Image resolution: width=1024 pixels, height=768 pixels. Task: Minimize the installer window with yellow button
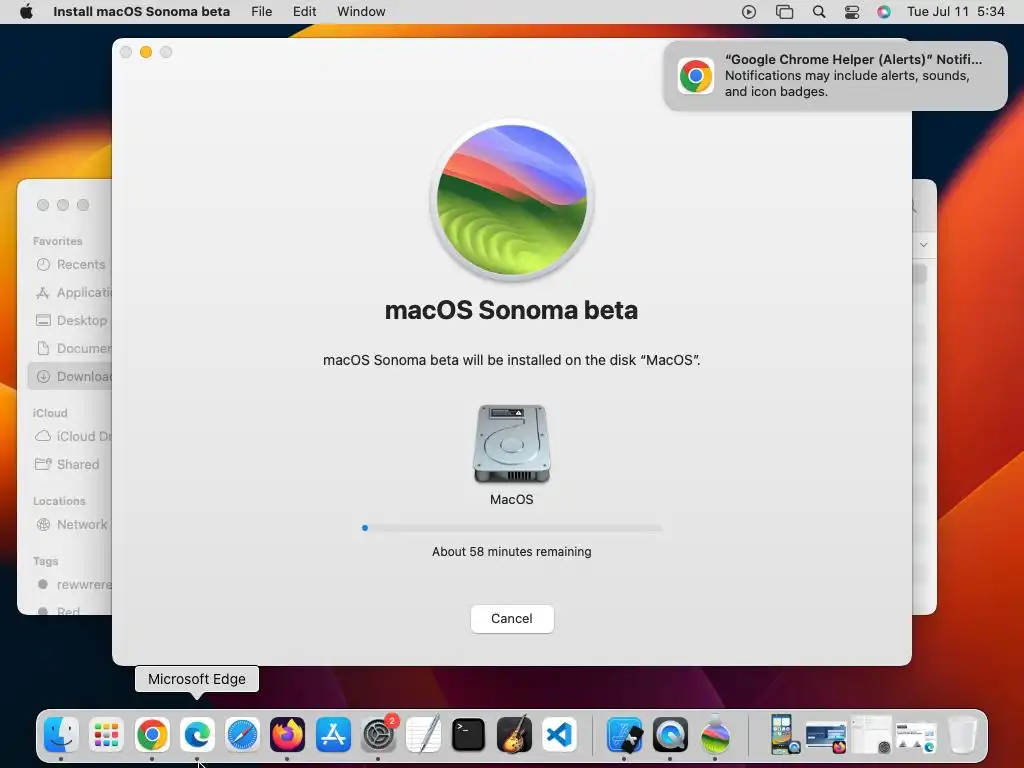click(x=146, y=52)
